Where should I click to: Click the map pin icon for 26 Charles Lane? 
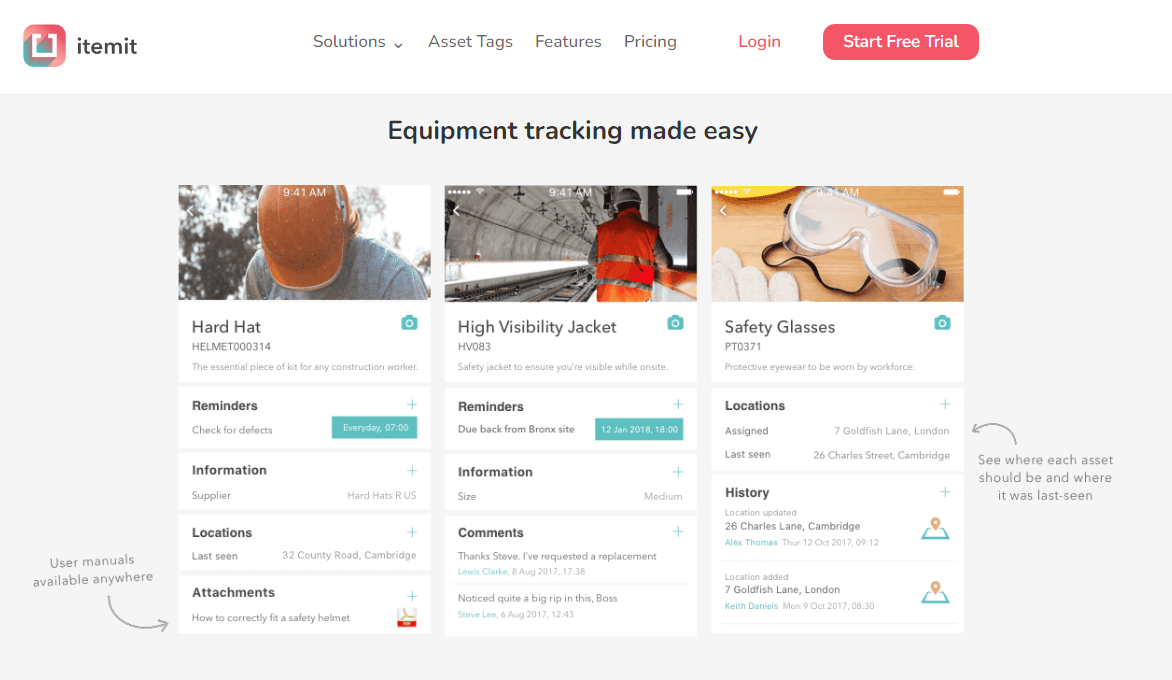pyautogui.click(x=935, y=528)
